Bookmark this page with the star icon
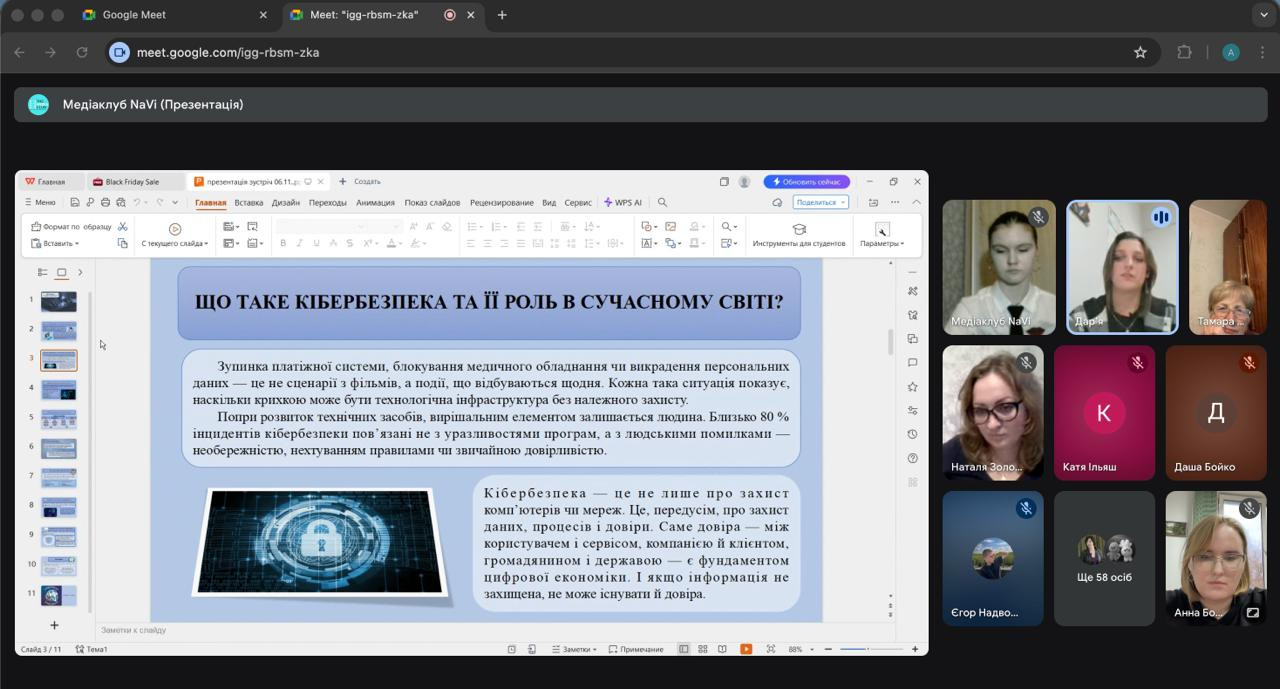 (1140, 52)
